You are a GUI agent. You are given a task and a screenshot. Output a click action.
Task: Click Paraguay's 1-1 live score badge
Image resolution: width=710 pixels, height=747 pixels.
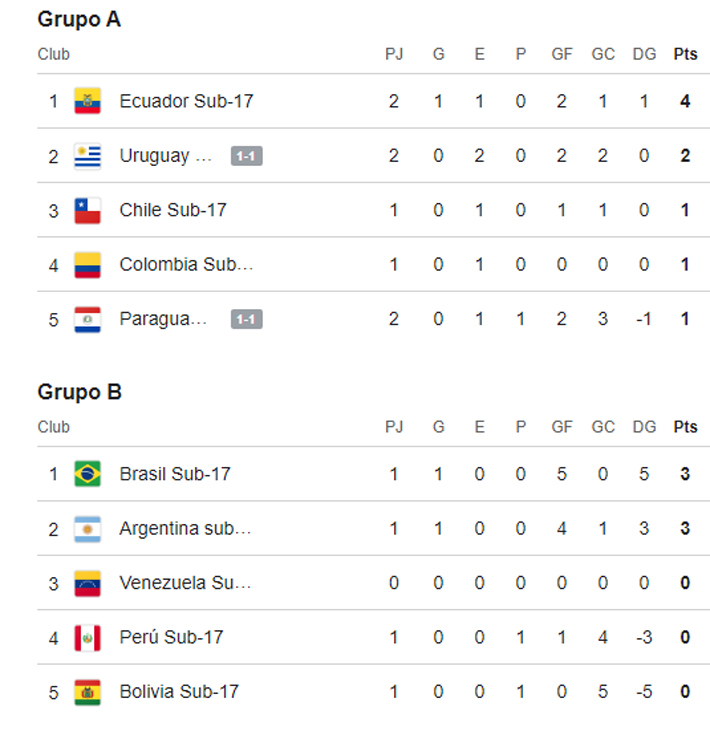[247, 319]
